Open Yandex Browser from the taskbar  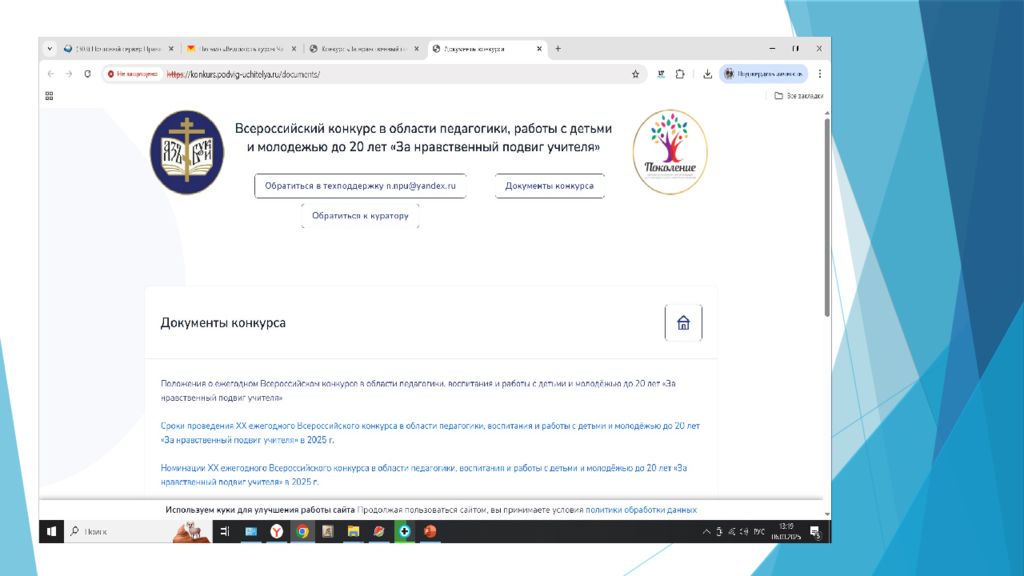click(x=277, y=532)
